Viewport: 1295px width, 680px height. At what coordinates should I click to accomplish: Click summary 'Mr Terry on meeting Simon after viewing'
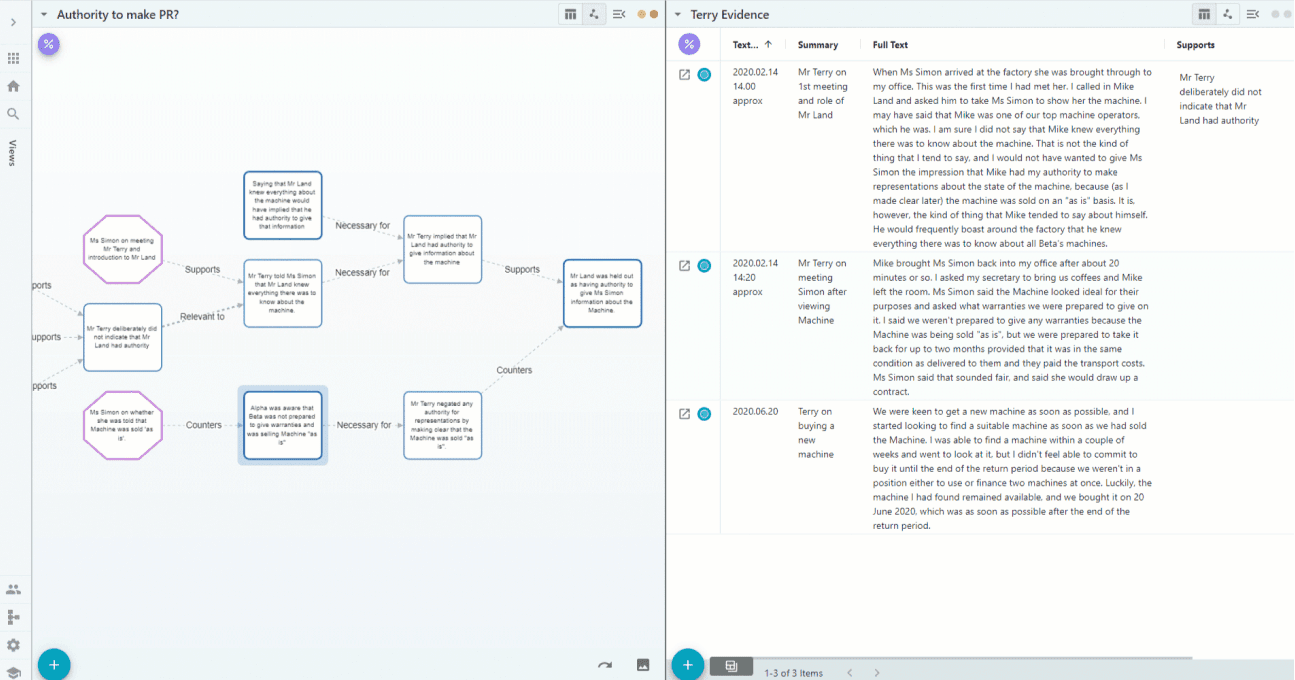[x=823, y=292]
